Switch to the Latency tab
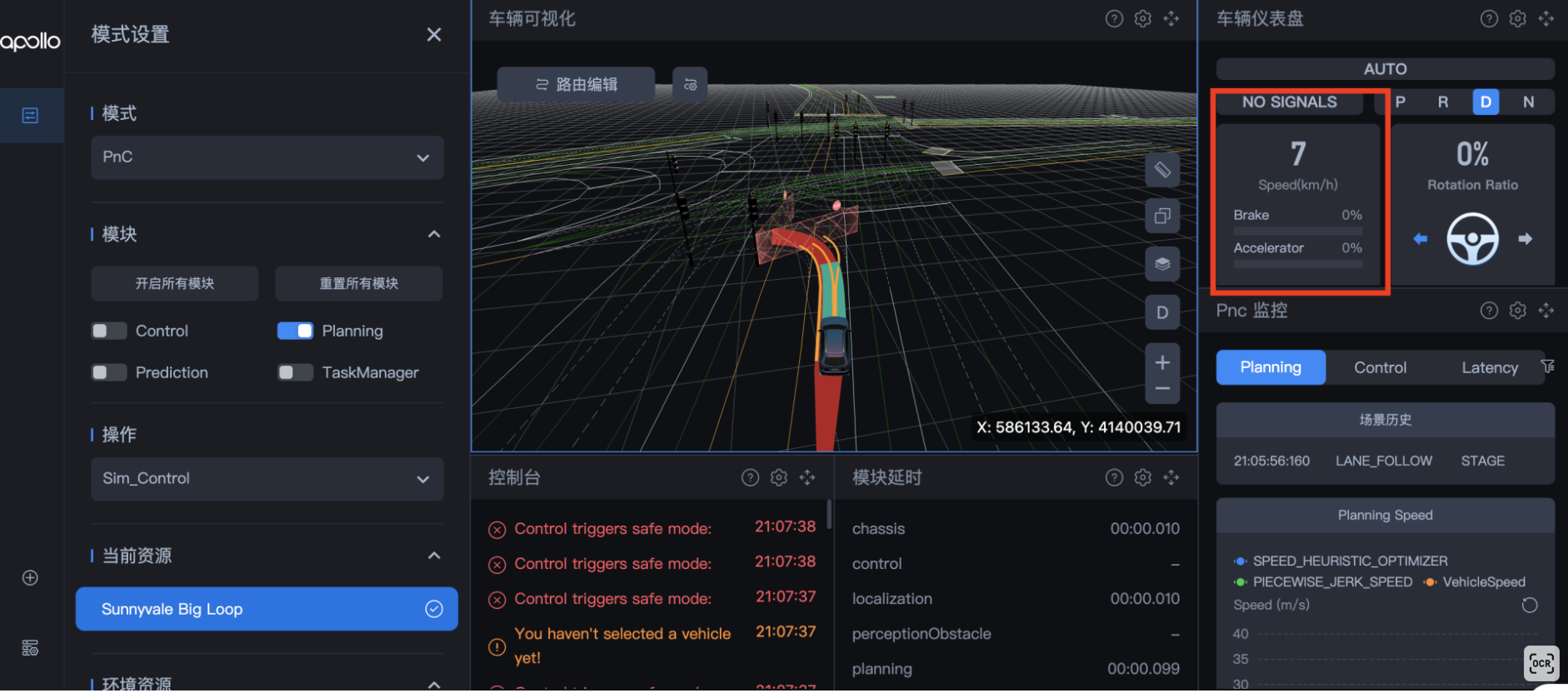1568x693 pixels. tap(1489, 367)
